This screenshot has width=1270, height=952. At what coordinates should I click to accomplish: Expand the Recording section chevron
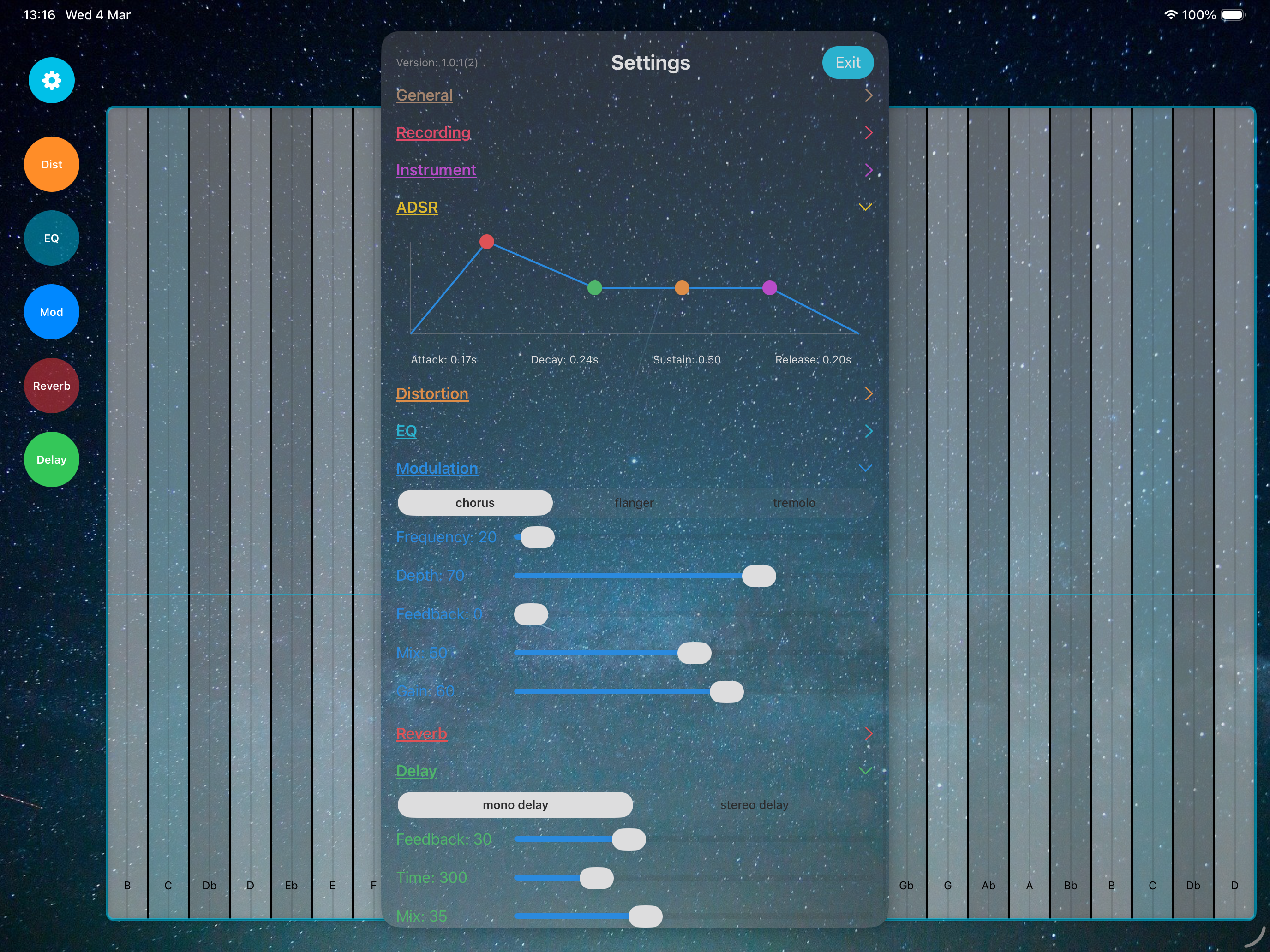(868, 132)
